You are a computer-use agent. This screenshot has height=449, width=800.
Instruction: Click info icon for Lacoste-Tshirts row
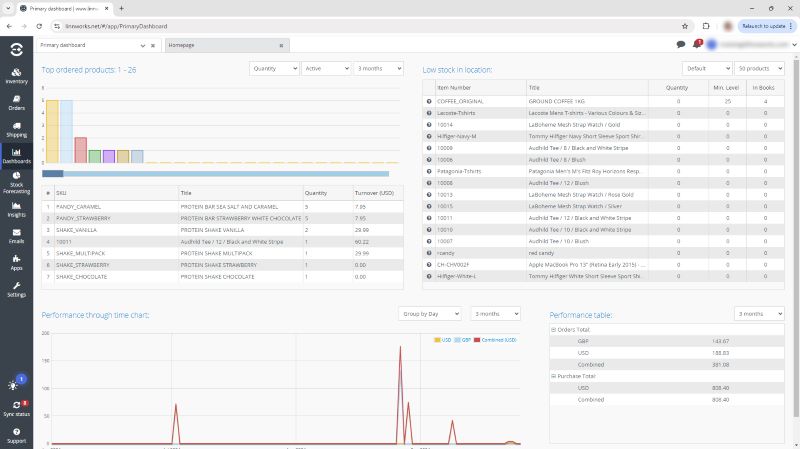coord(429,113)
